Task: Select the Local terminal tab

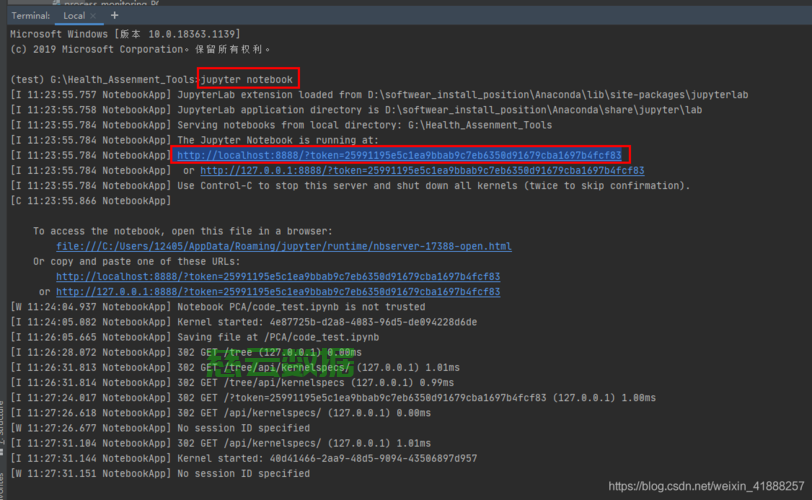Action: click(74, 16)
